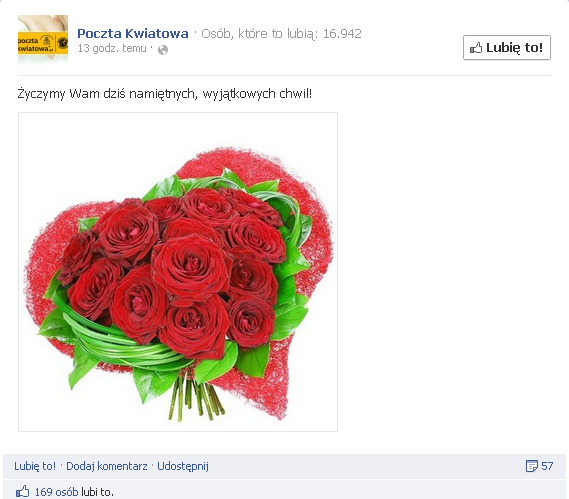
Task: Show the '169 osób' who like this
Action: pyautogui.click(x=56, y=492)
